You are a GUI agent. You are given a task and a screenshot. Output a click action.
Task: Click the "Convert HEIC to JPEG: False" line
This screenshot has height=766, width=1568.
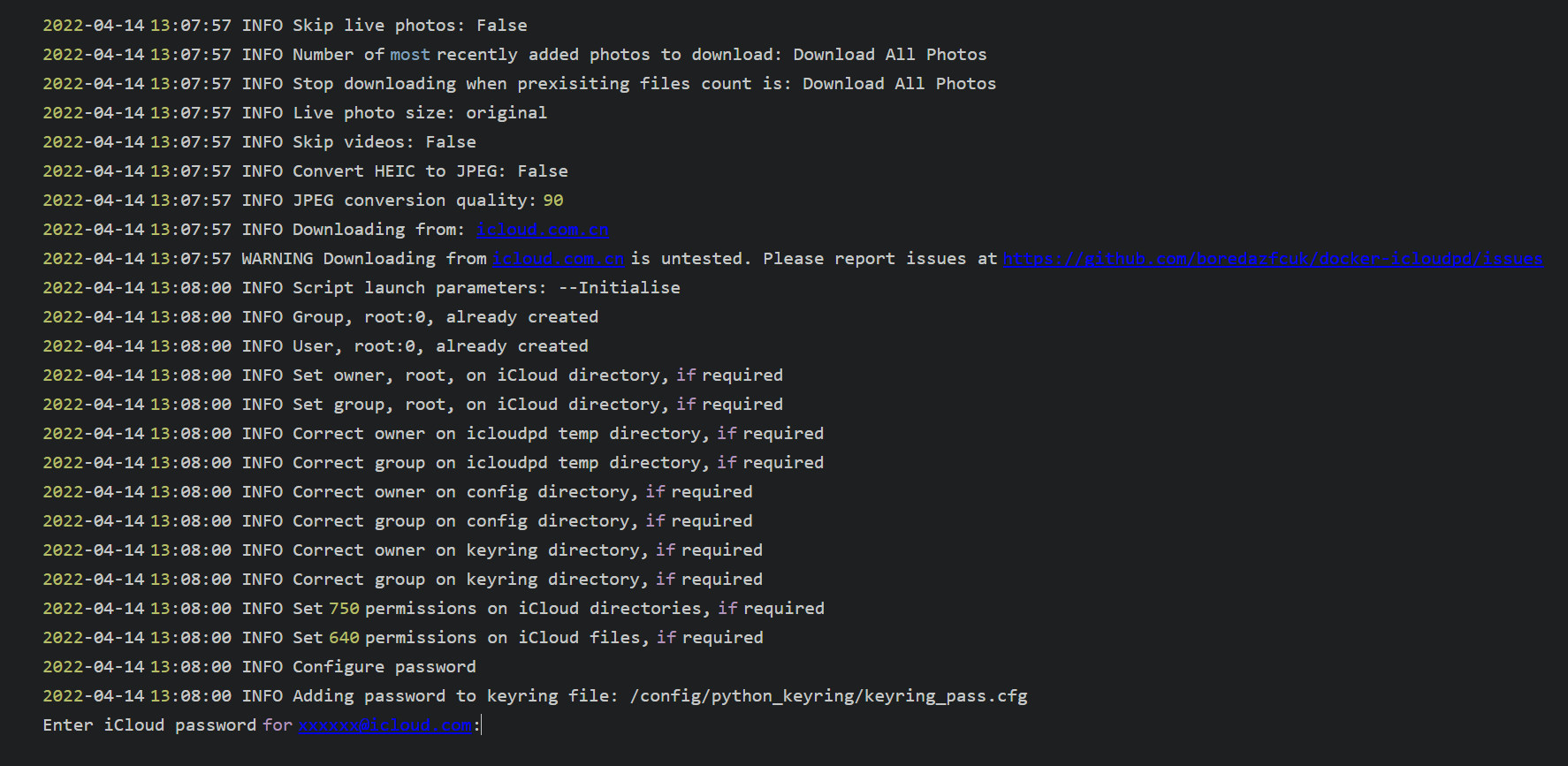[430, 171]
